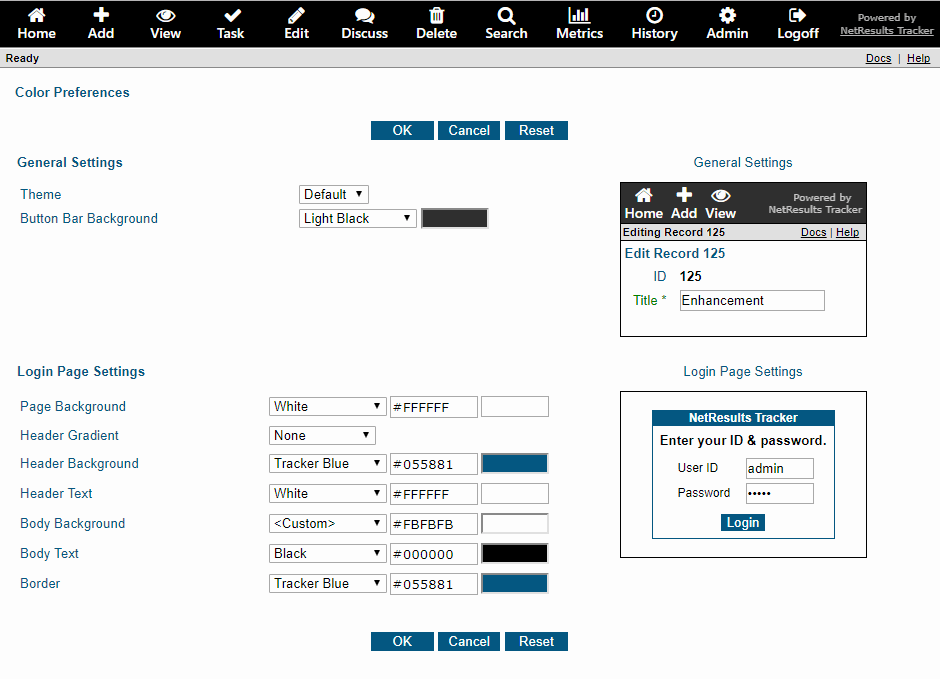Click the Body Text color swatch
Screen dimensions: 940x679
point(515,553)
